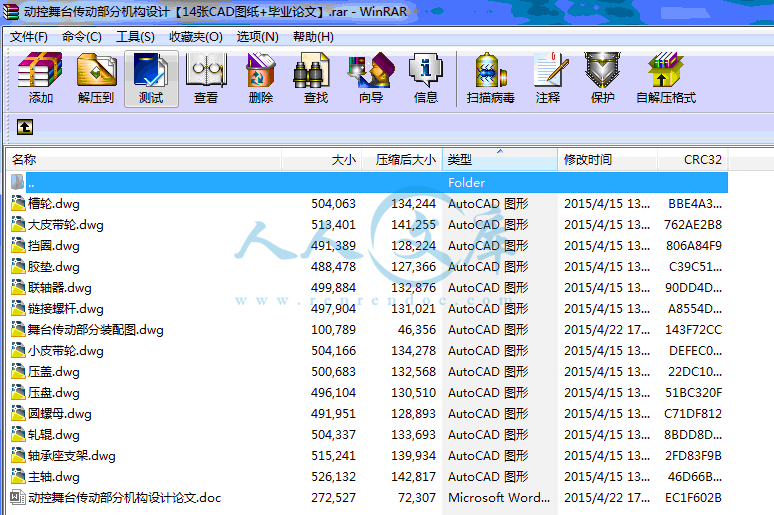The width and height of the screenshot is (774, 515).
Task: Open the 帮助(H) menu
Action: 313,37
